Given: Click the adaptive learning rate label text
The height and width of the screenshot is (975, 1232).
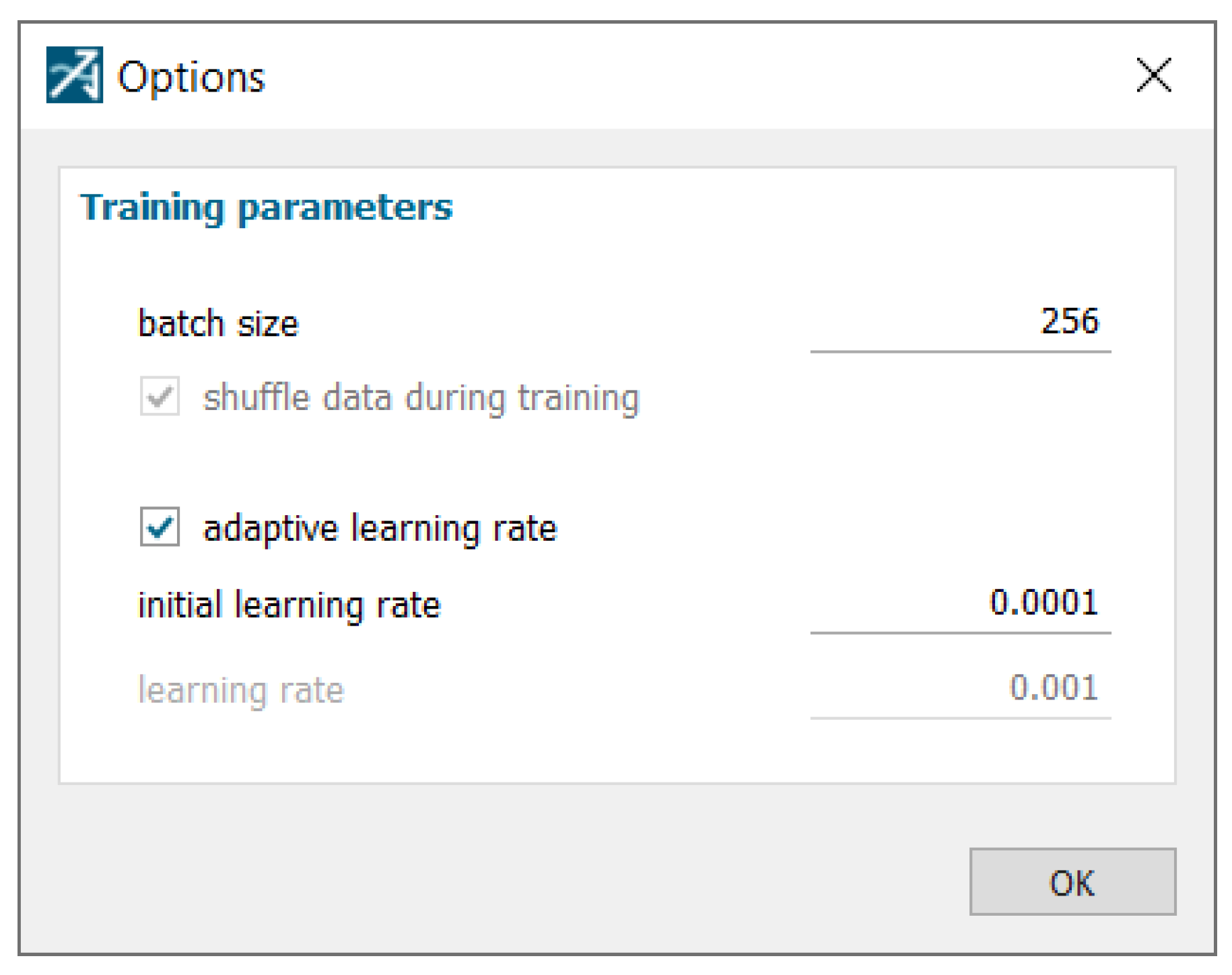Looking at the screenshot, I should click(x=380, y=529).
